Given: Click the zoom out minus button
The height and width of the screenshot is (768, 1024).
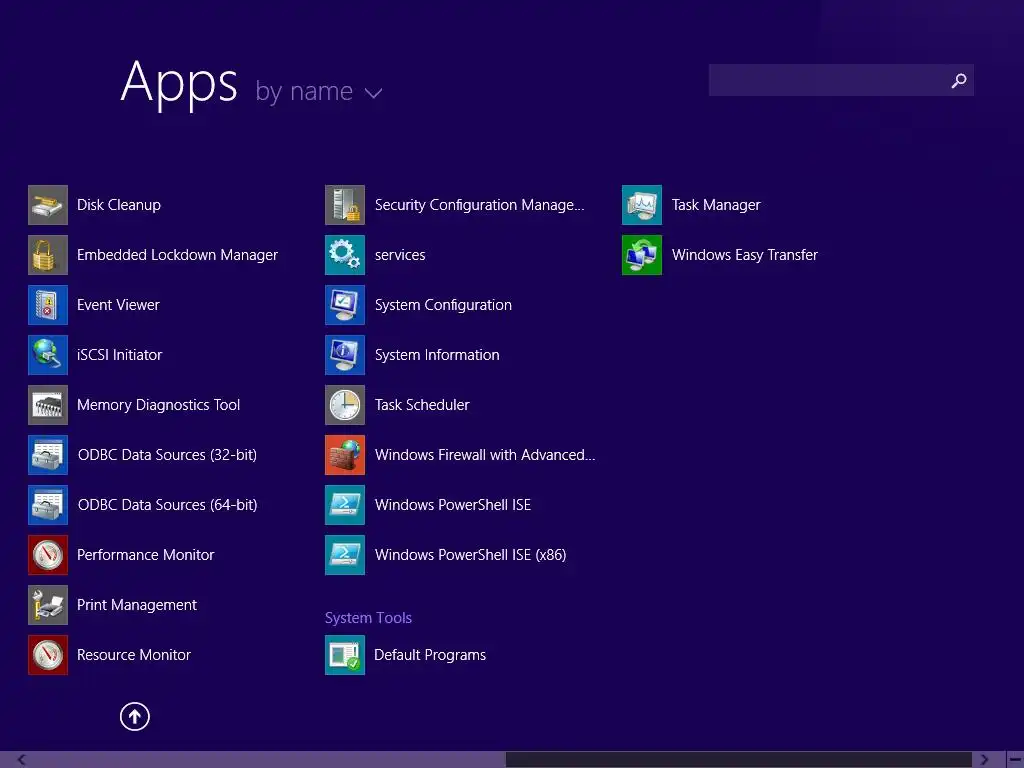Looking at the screenshot, I should click(x=1015, y=760).
